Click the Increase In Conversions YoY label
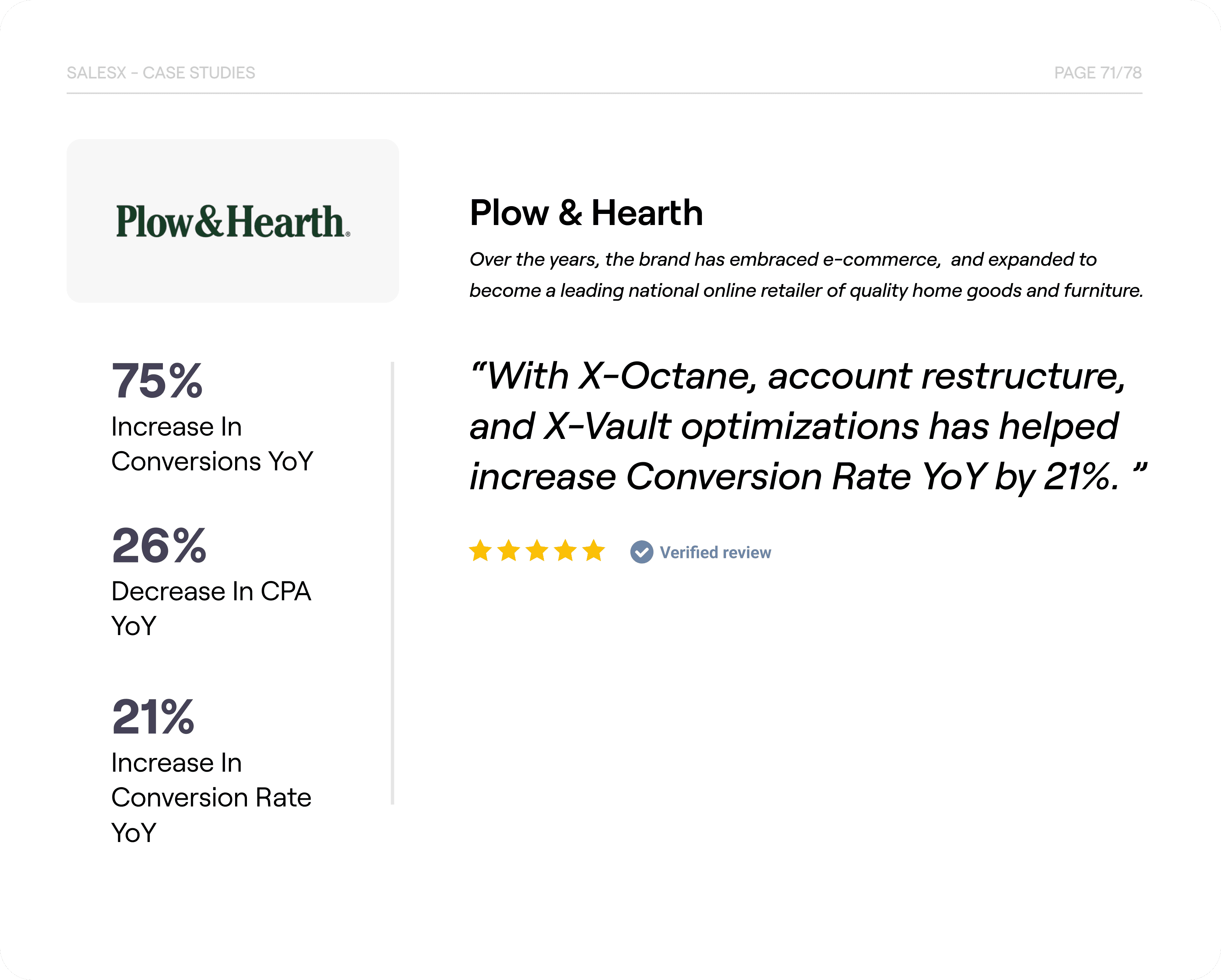1221x980 pixels. pos(212,444)
